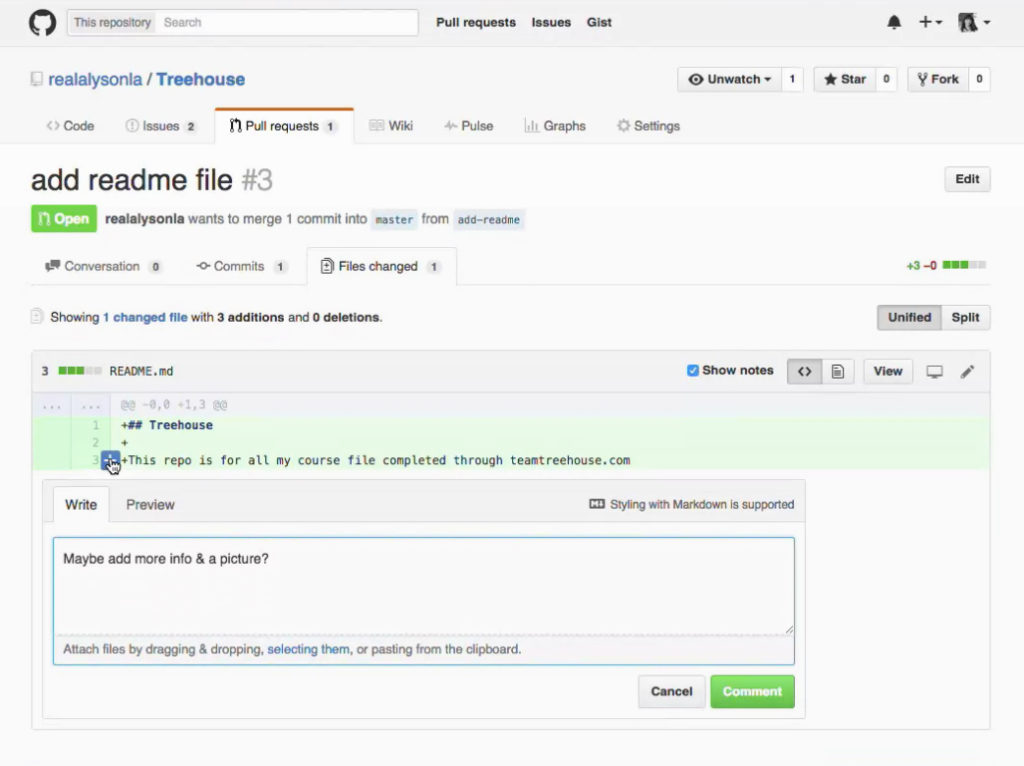Click the 'This repository' search scope label
The width and height of the screenshot is (1024, 766).
click(x=112, y=22)
